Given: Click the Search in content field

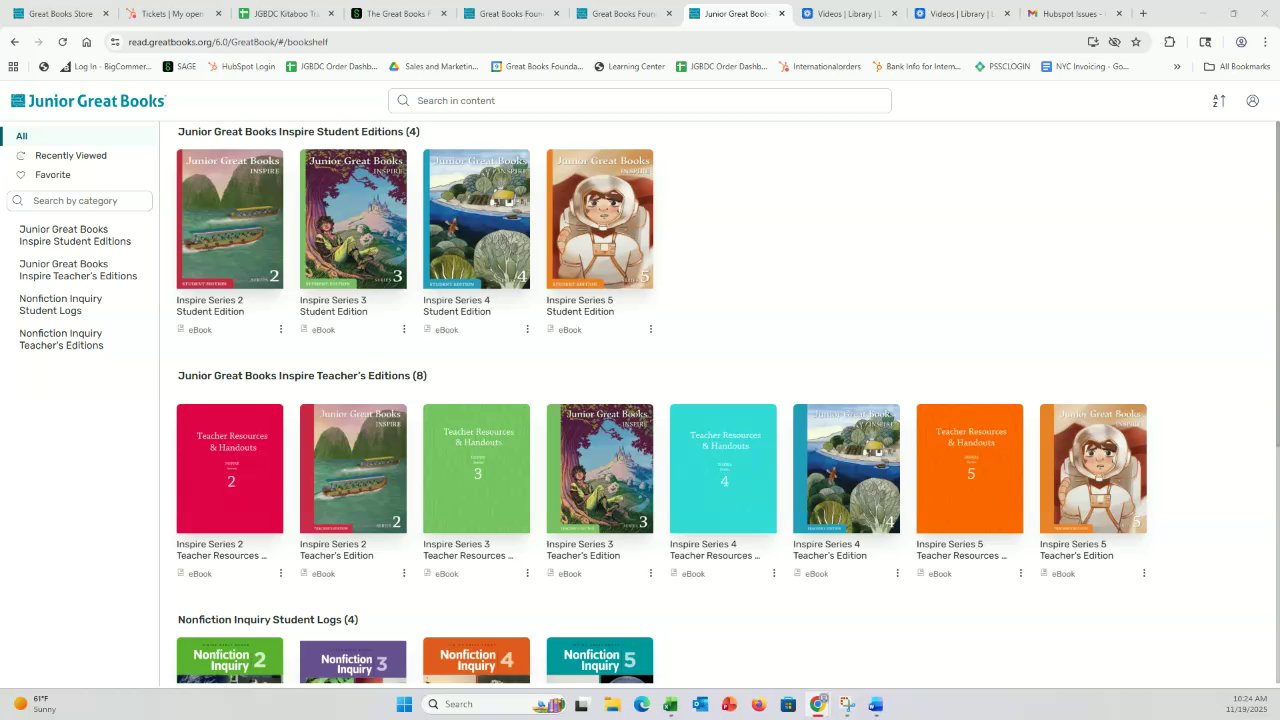Looking at the screenshot, I should point(640,101).
